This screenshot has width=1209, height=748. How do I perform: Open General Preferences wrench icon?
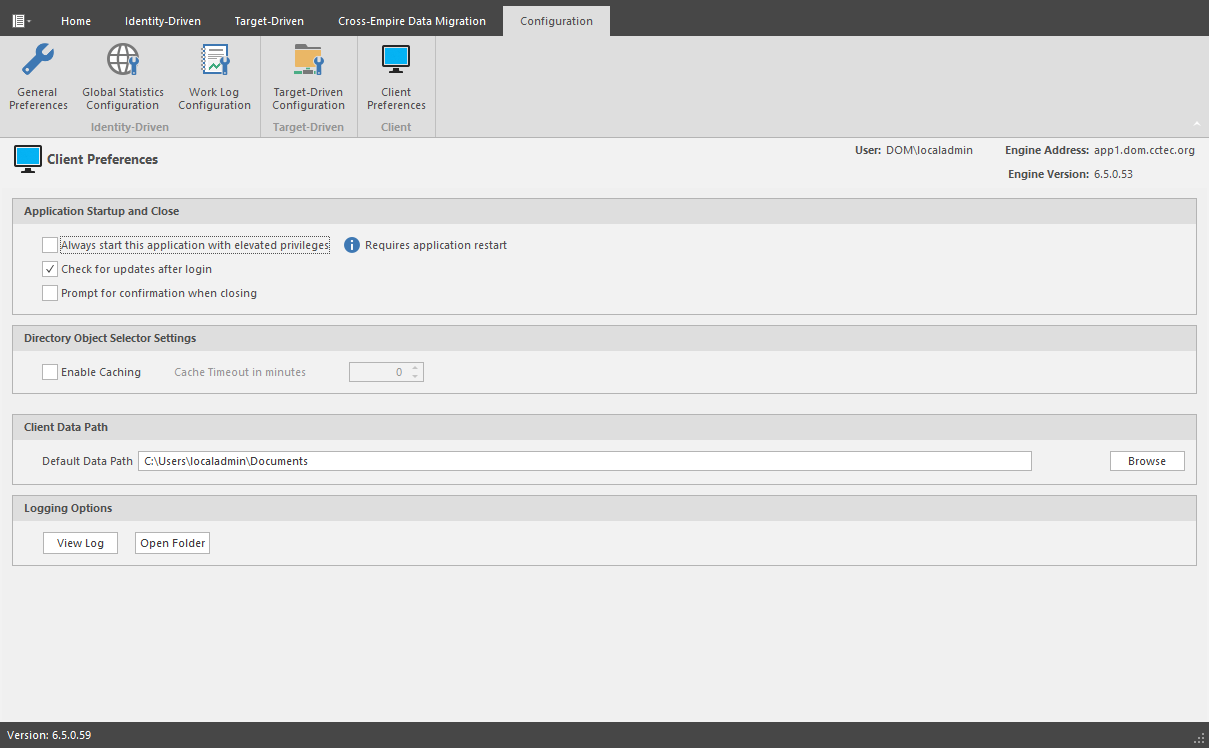click(38, 61)
